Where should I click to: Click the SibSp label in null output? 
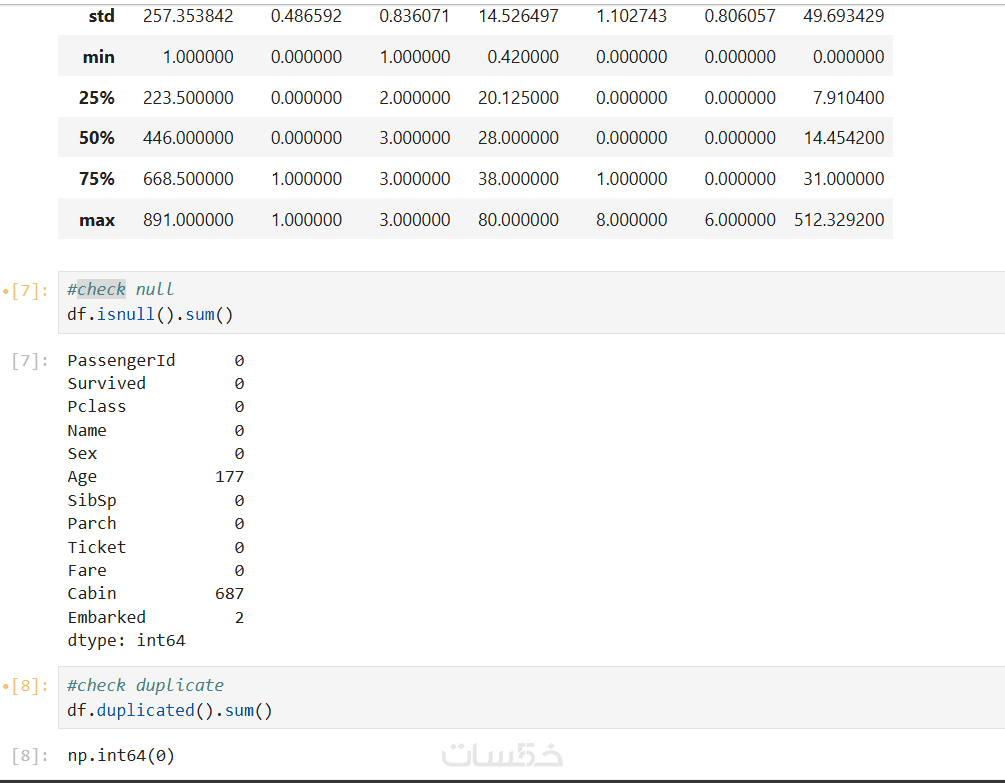(92, 500)
